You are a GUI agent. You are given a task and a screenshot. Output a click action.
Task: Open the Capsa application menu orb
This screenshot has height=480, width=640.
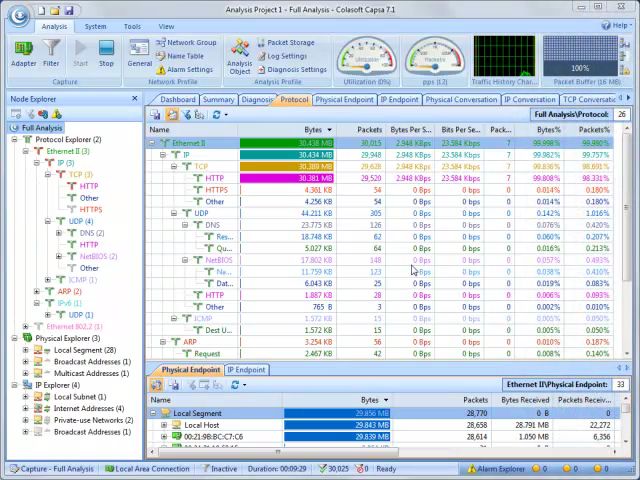click(x=19, y=16)
